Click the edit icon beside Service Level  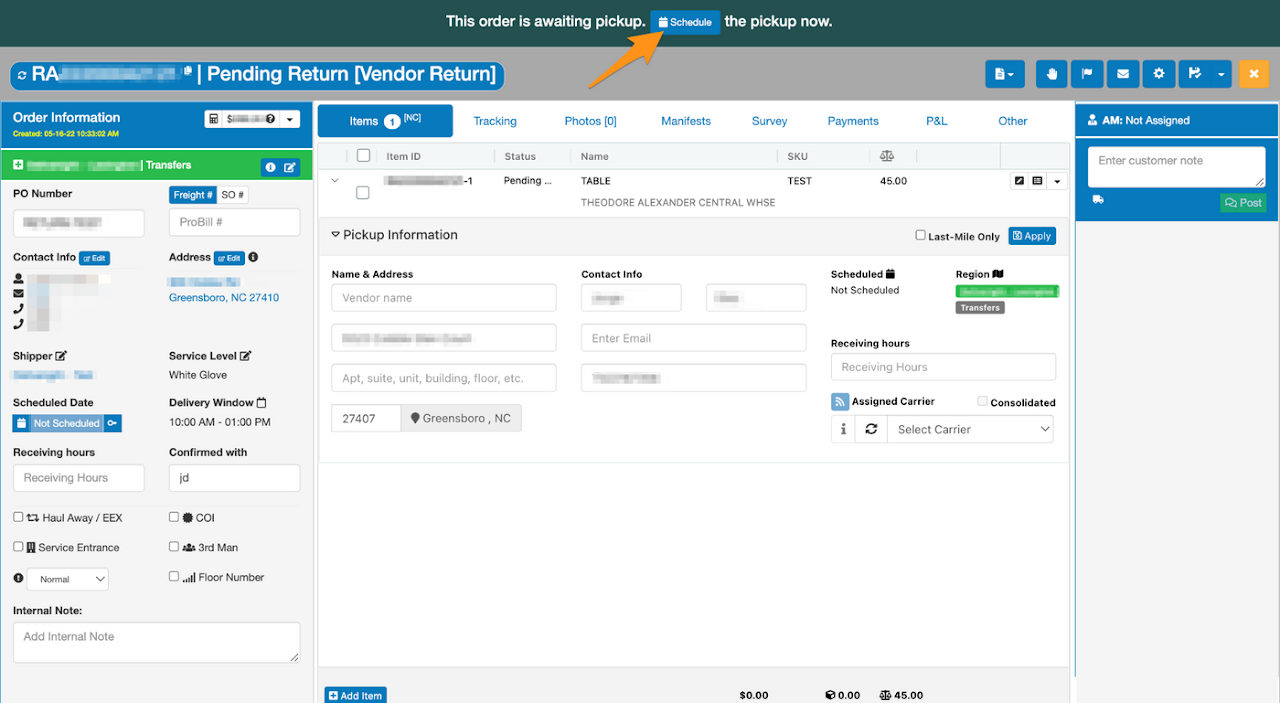click(x=246, y=356)
